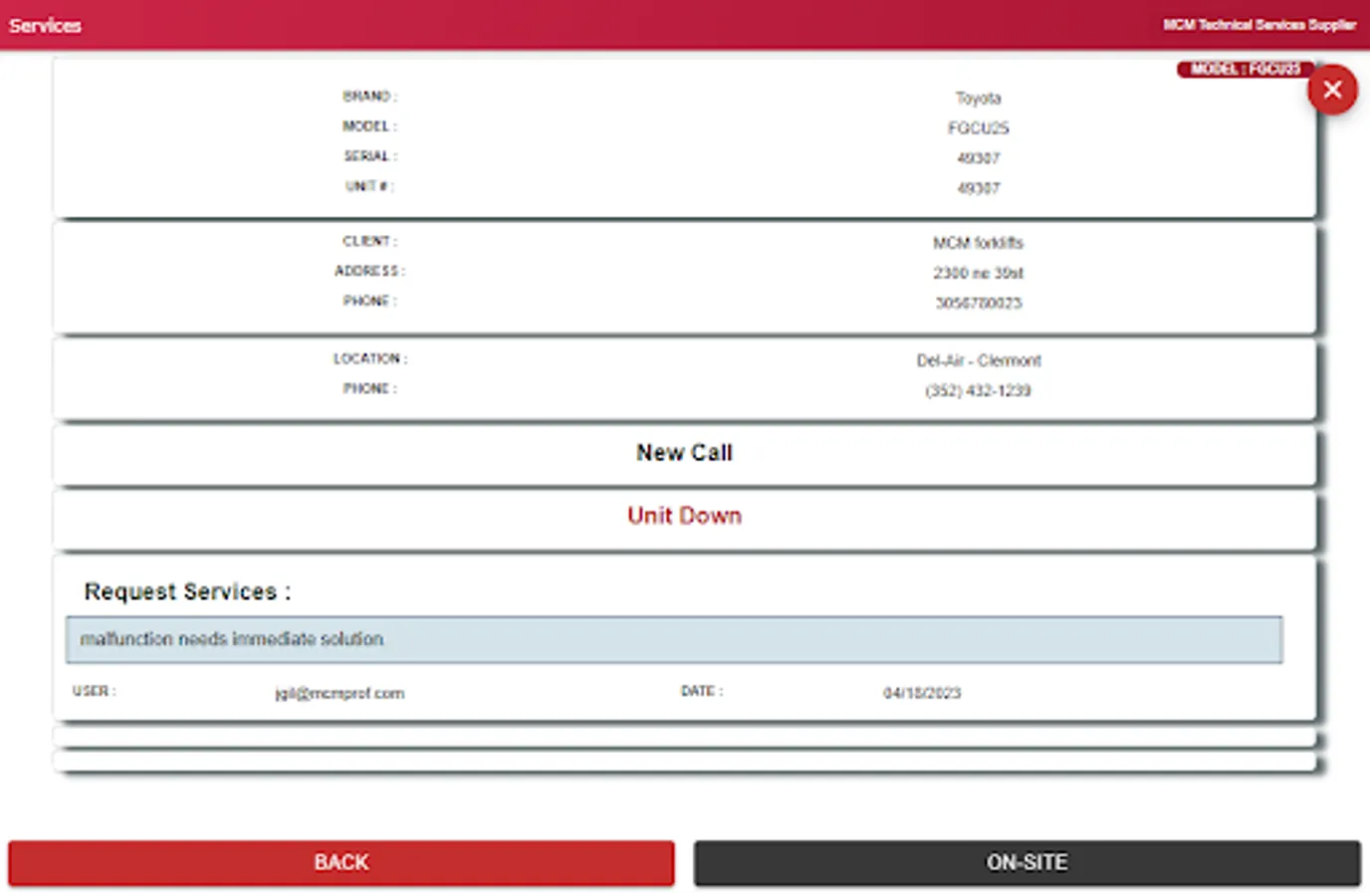Click the location phone (352) 432-1239
Screen dimensions: 1370x896
click(x=978, y=390)
